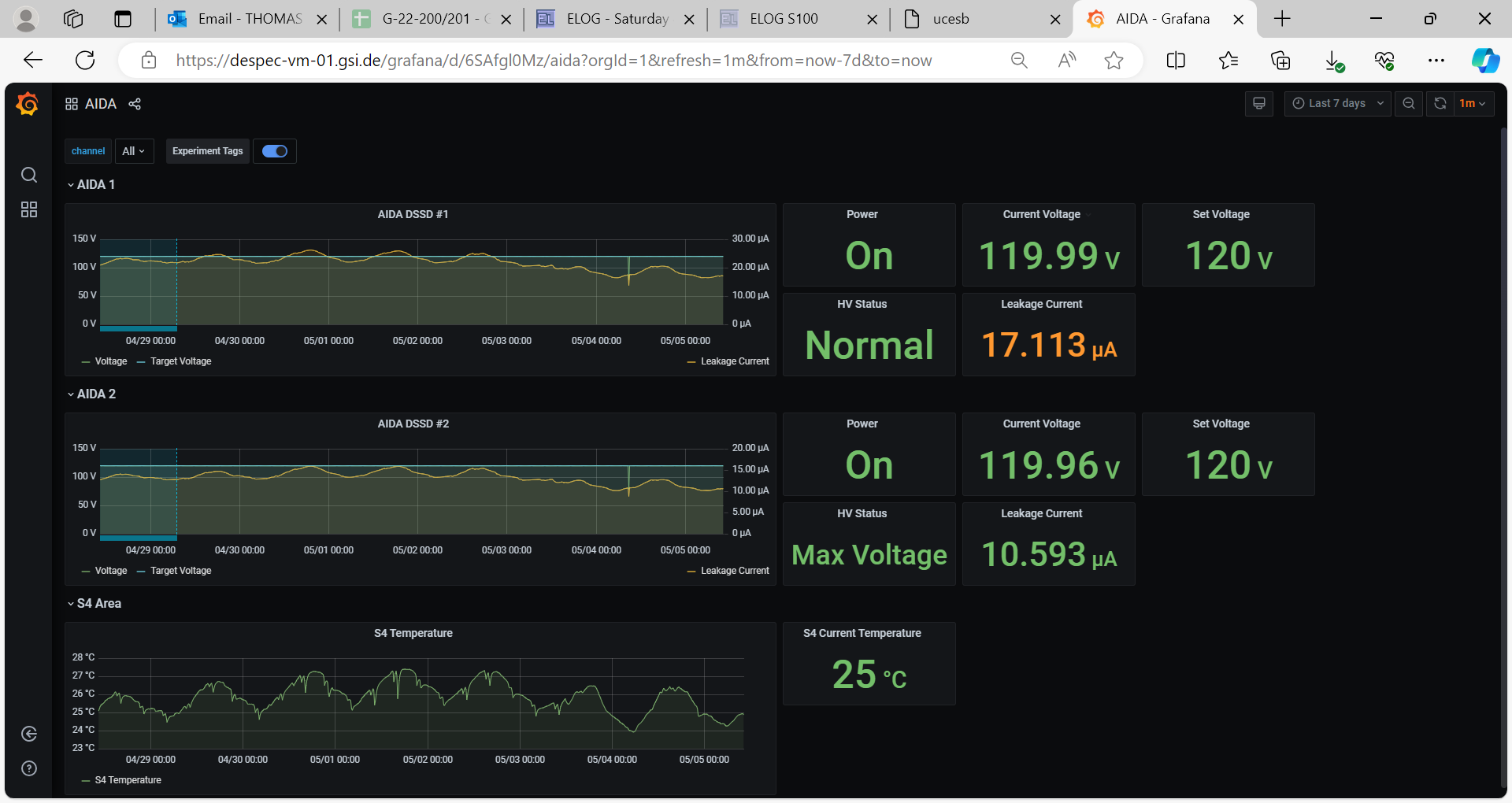Open the channel All dropdown

[134, 151]
